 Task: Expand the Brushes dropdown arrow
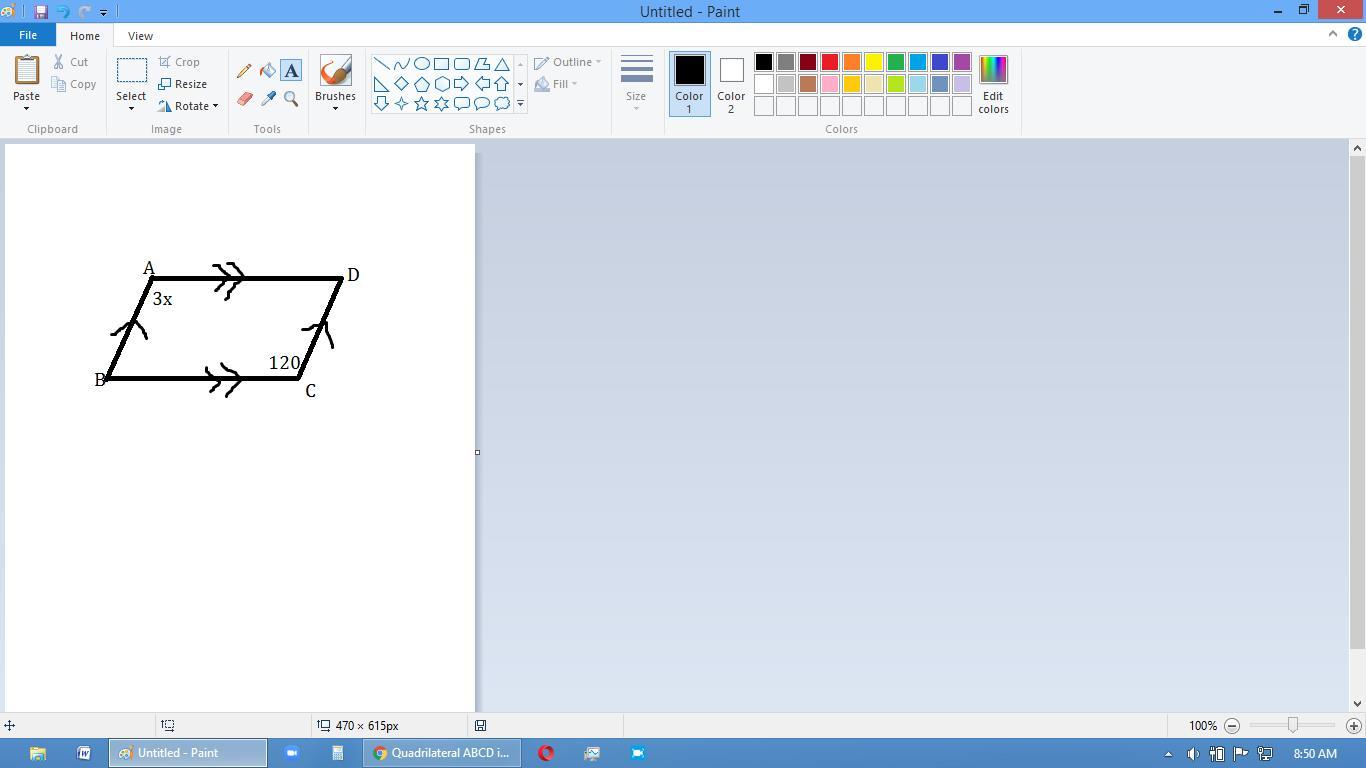[335, 108]
